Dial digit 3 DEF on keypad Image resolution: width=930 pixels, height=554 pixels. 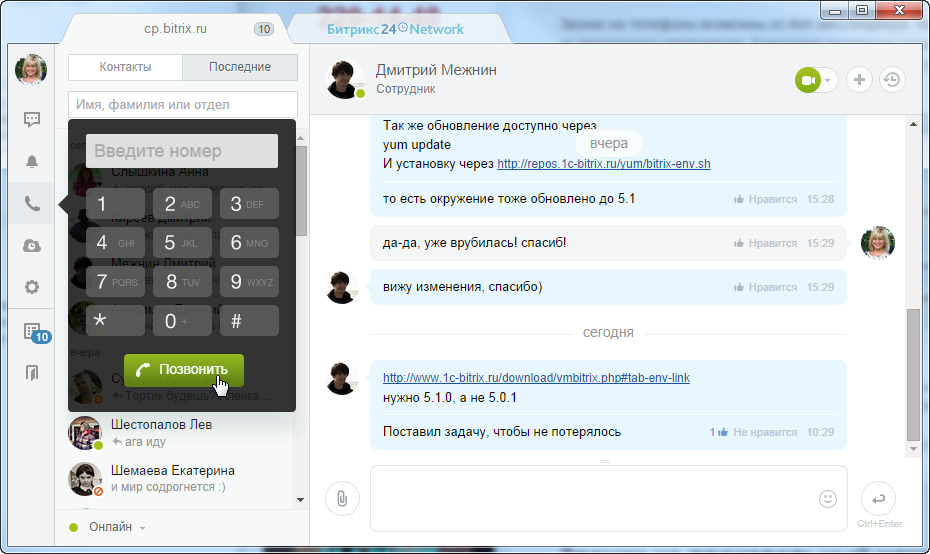[x=249, y=203]
